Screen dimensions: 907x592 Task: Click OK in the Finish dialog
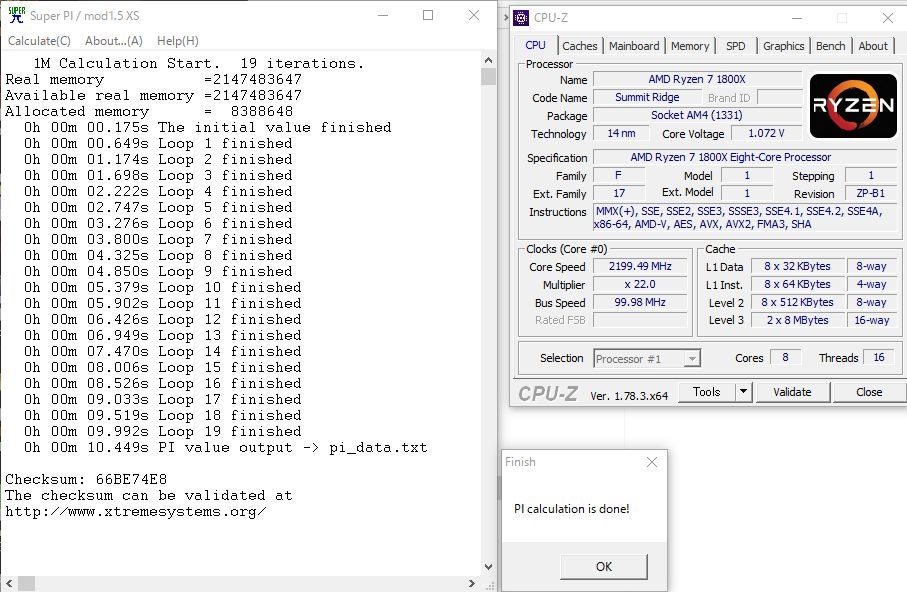click(603, 567)
